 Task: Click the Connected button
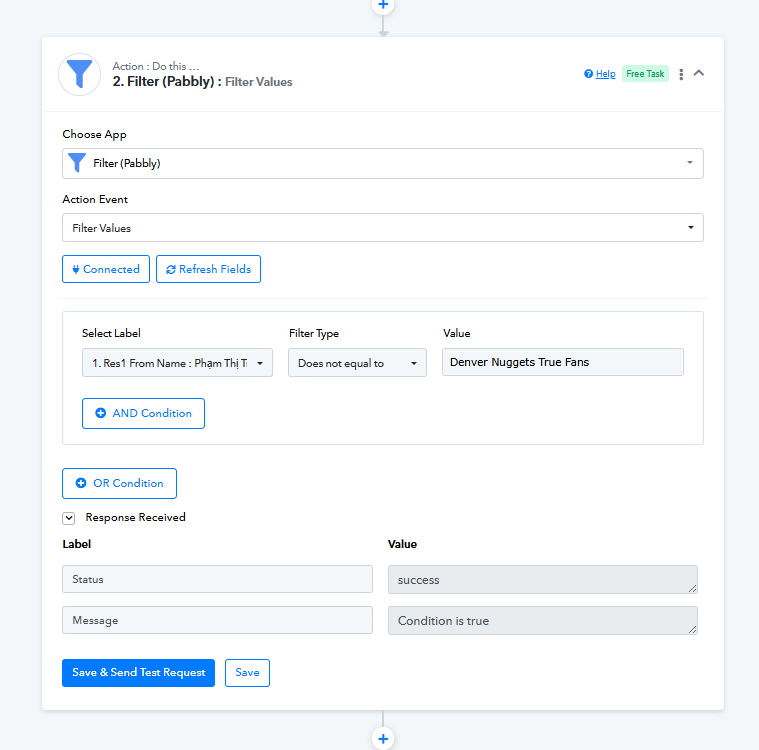pos(106,269)
